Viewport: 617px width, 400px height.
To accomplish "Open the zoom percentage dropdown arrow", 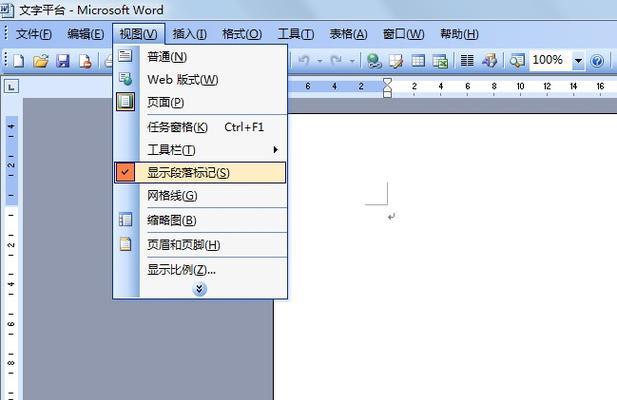I will pos(578,61).
